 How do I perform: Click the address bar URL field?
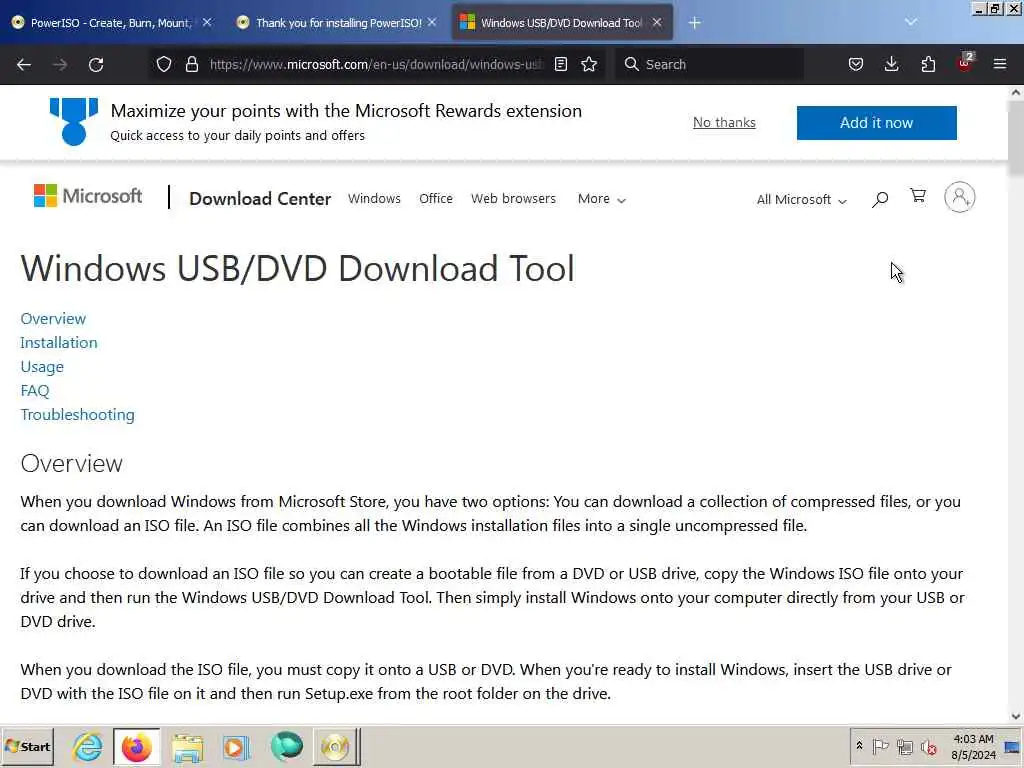(x=376, y=64)
